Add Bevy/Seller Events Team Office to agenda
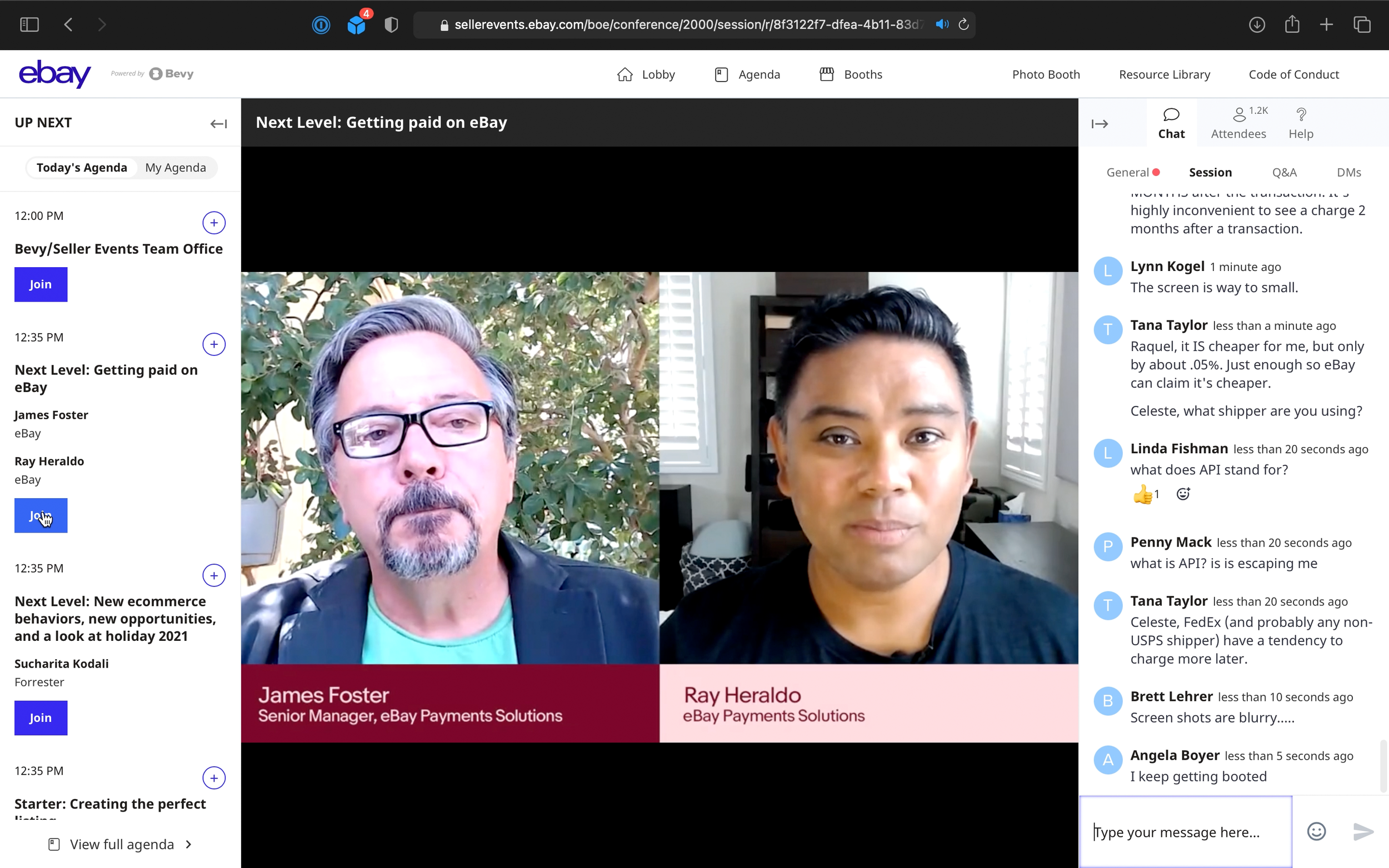Image resolution: width=1389 pixels, height=868 pixels. pos(213,223)
